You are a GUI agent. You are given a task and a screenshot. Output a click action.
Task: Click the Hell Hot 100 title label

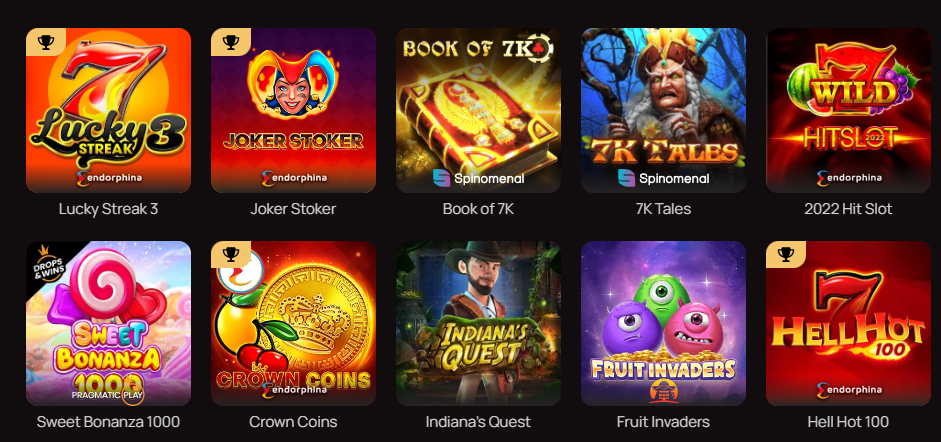[x=849, y=422]
